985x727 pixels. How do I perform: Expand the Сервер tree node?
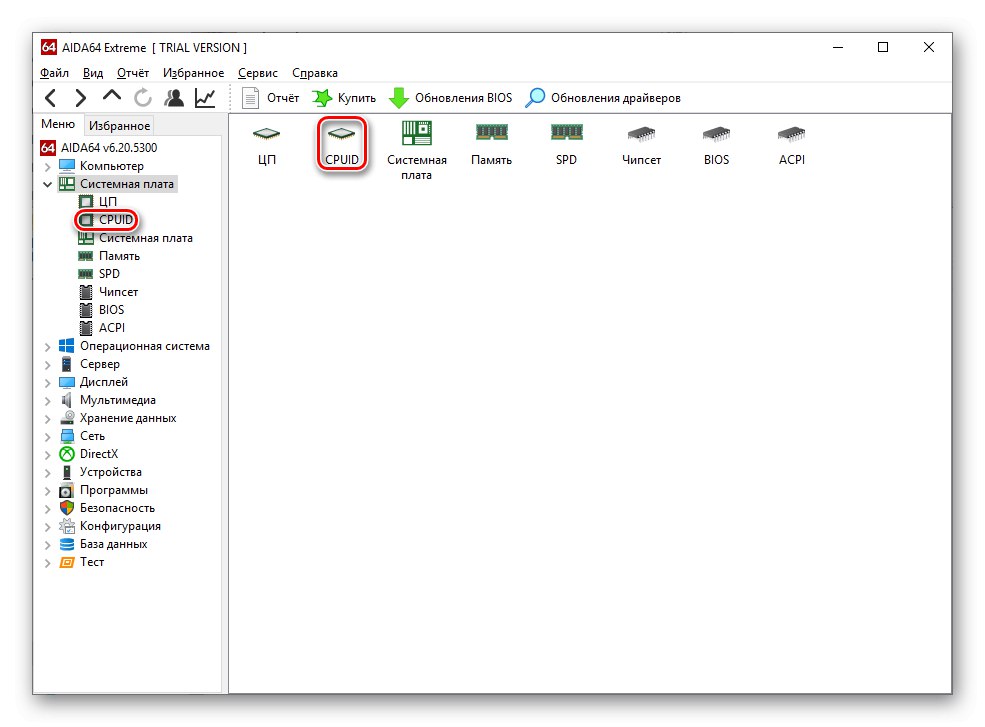[x=48, y=364]
